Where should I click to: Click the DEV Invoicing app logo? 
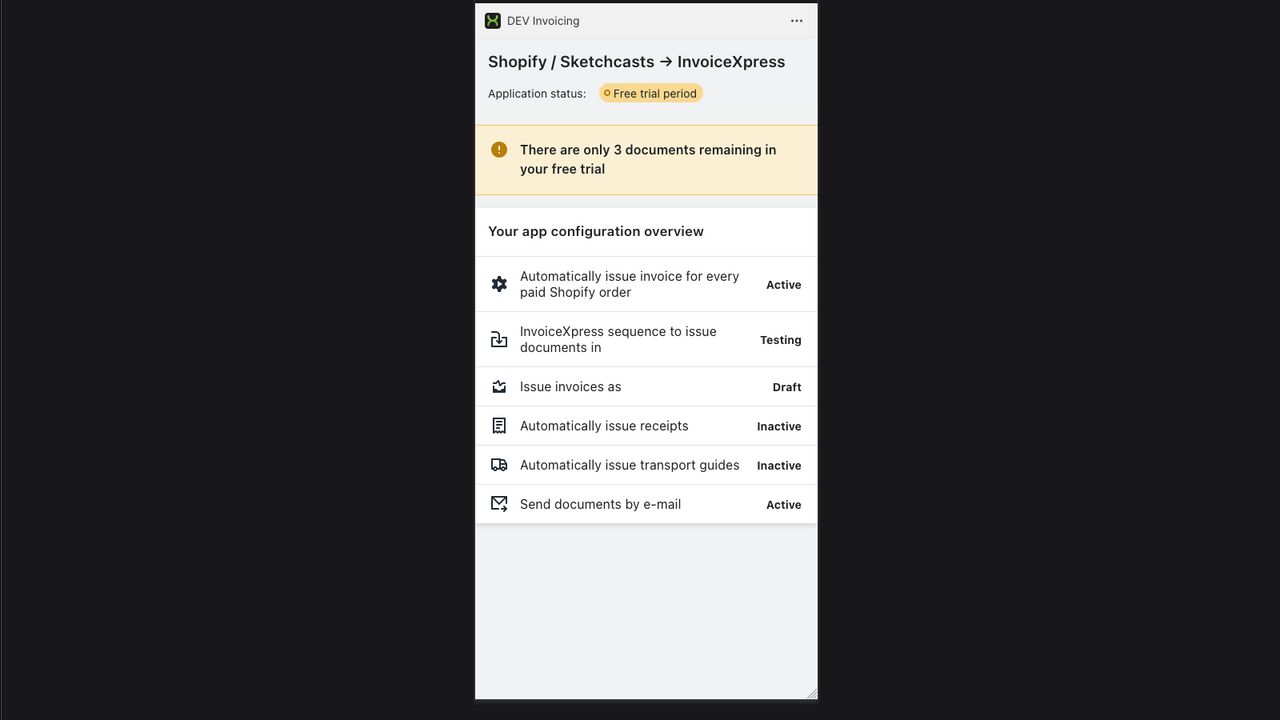(492, 20)
